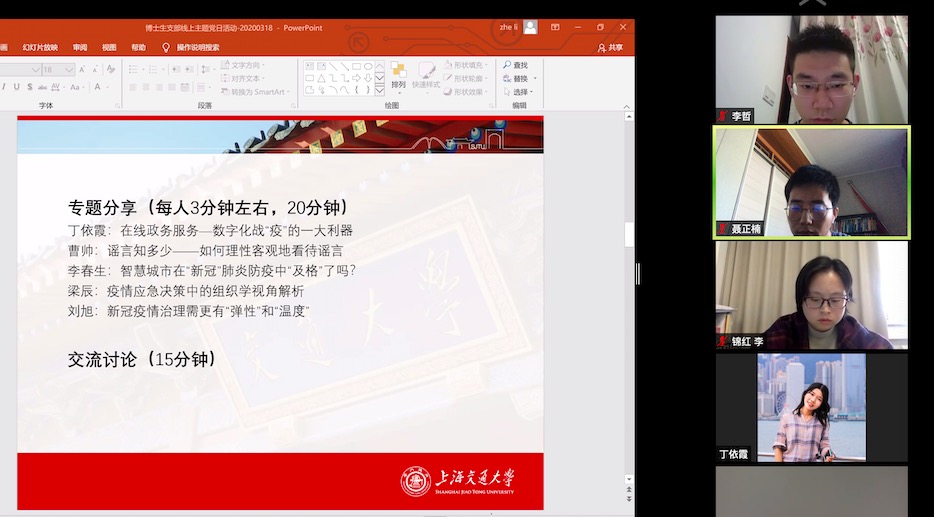Click the Replace (替换) button
This screenshot has width=934, height=517.
520,78
